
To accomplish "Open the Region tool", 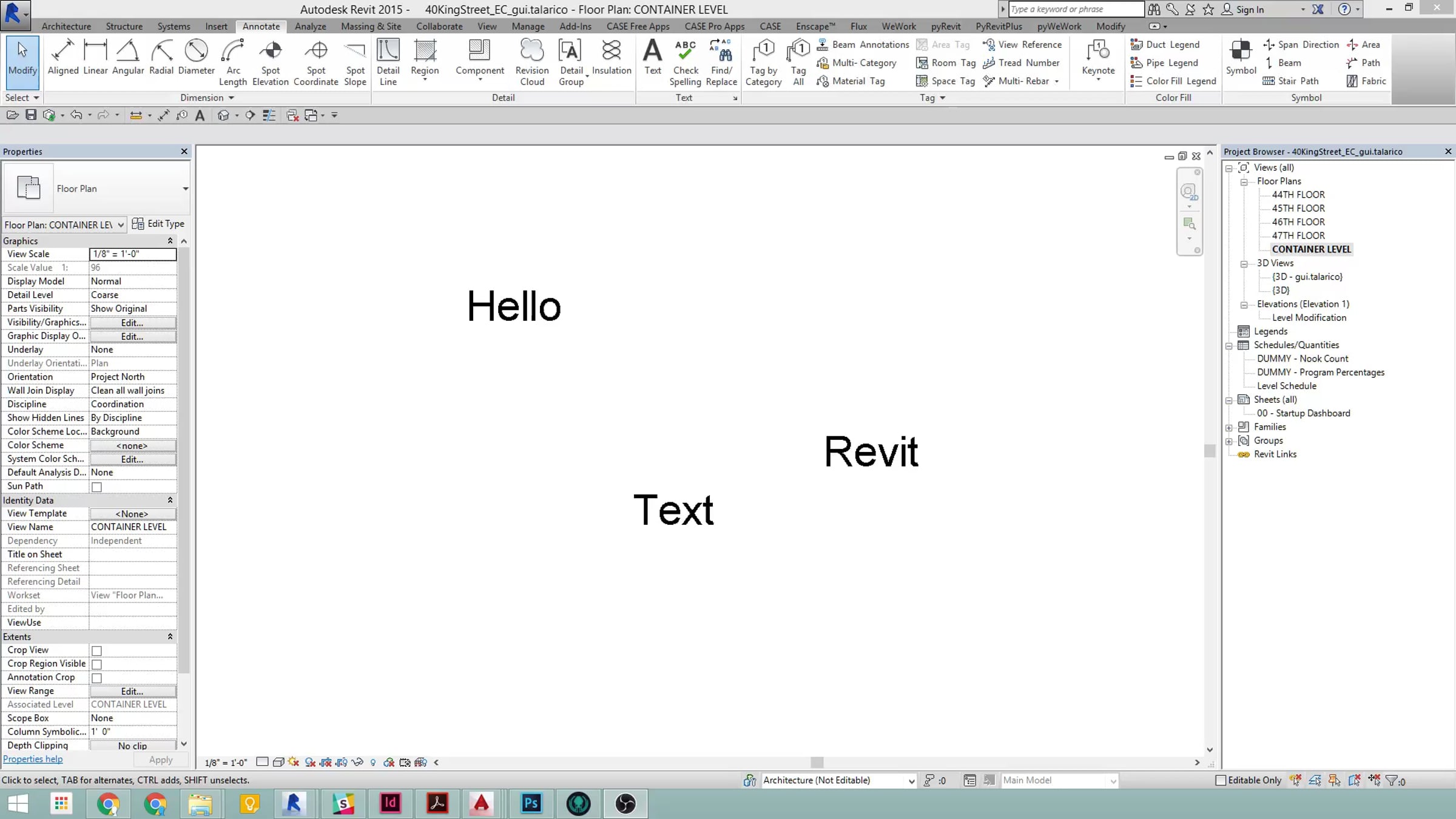I will (x=425, y=59).
